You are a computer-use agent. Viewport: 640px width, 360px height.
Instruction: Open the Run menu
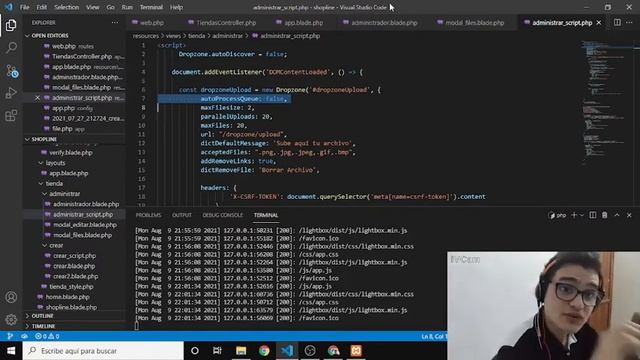pyautogui.click(x=127, y=7)
